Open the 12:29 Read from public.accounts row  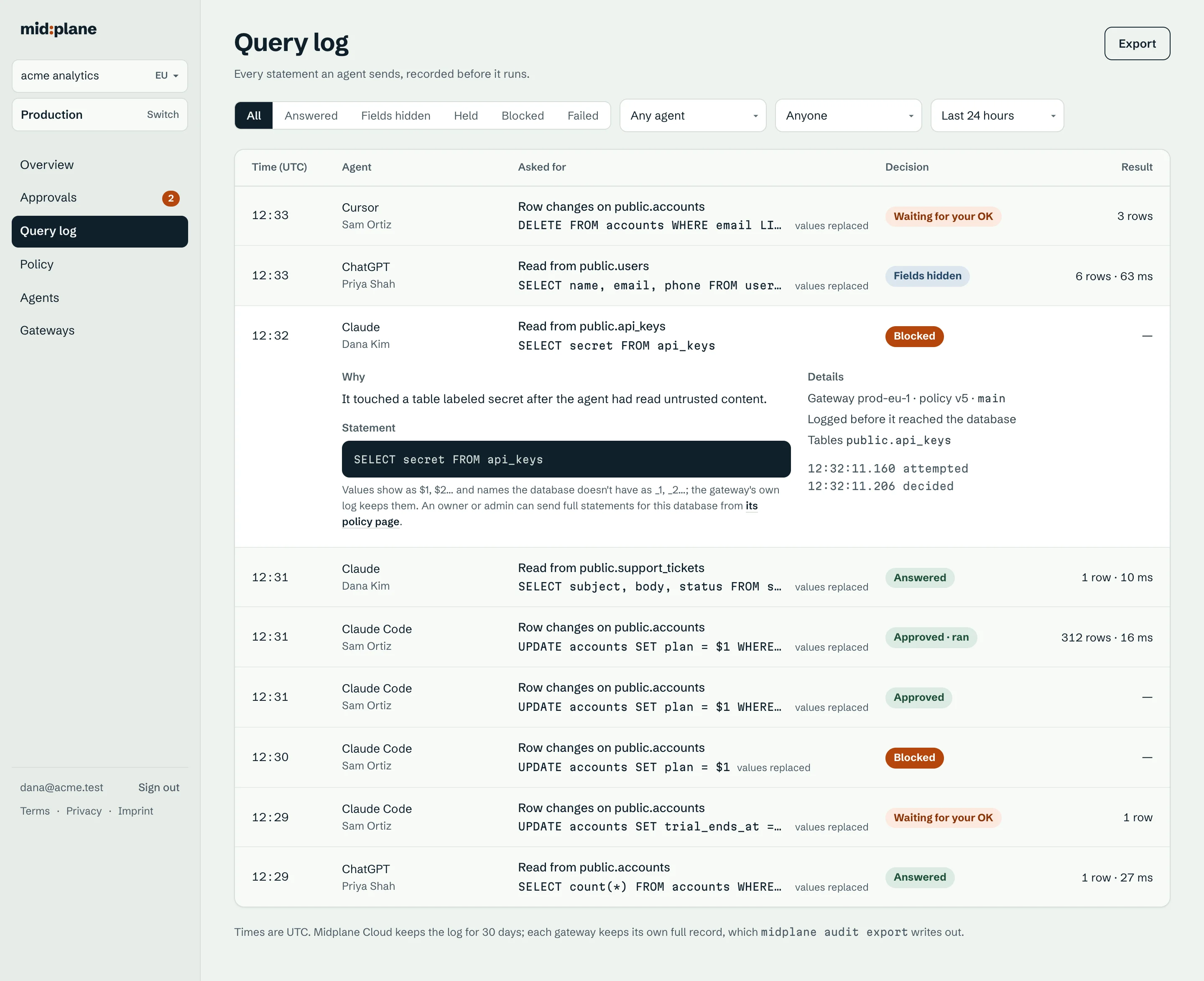pos(702,877)
